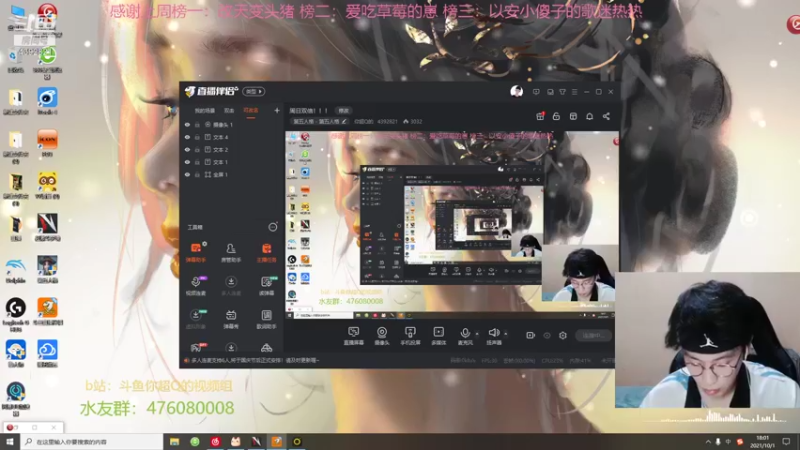Open live settings gear icon
Image resolution: width=800 pixels, height=450 pixels.
pos(563,335)
